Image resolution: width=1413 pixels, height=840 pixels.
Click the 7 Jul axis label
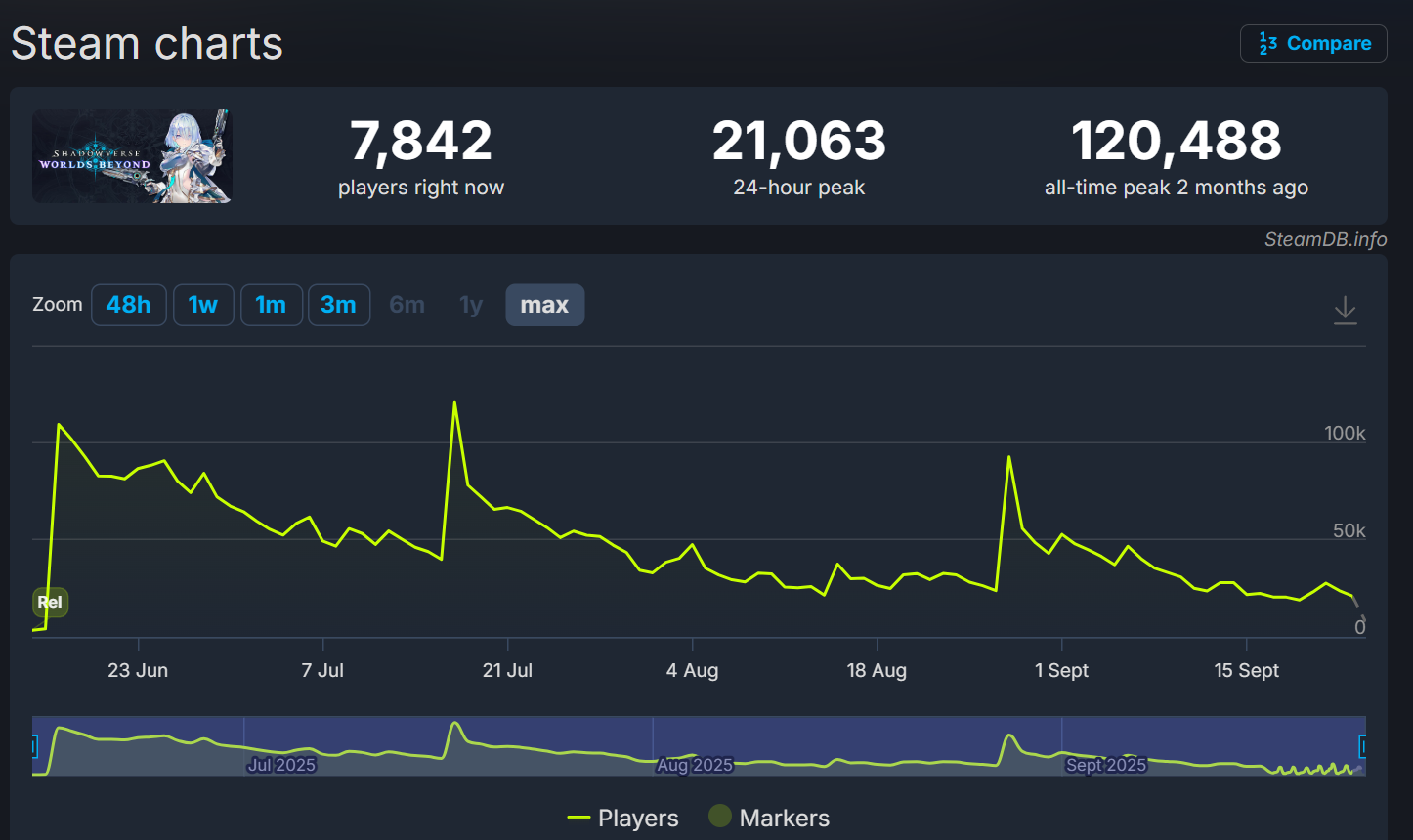322,670
